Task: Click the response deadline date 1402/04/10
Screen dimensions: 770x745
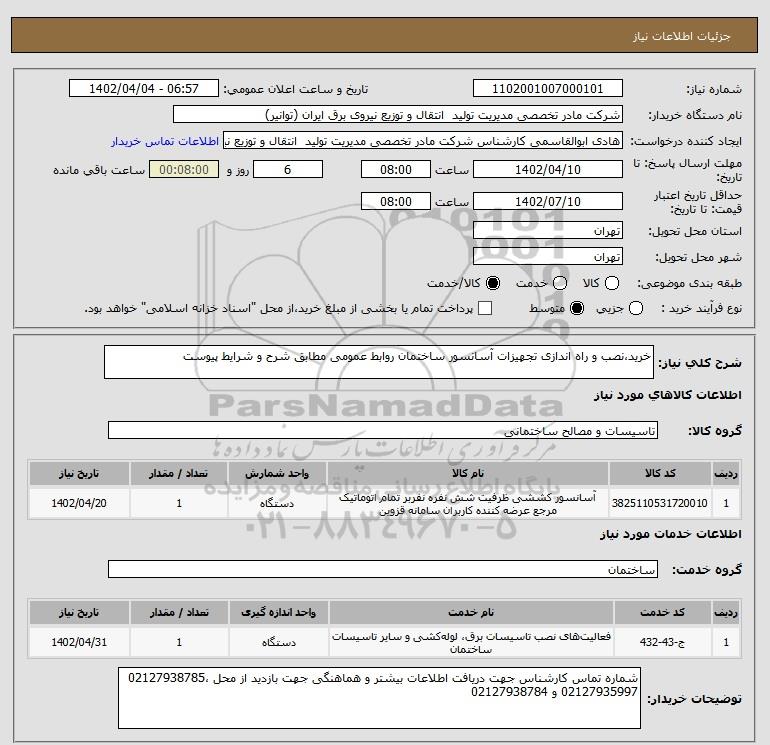Action: point(548,169)
